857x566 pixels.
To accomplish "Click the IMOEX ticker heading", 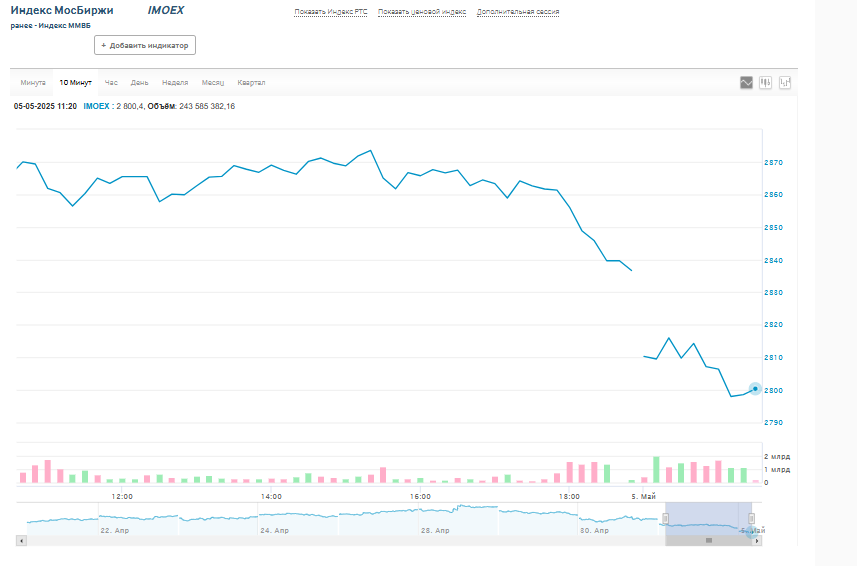I will [166, 10].
